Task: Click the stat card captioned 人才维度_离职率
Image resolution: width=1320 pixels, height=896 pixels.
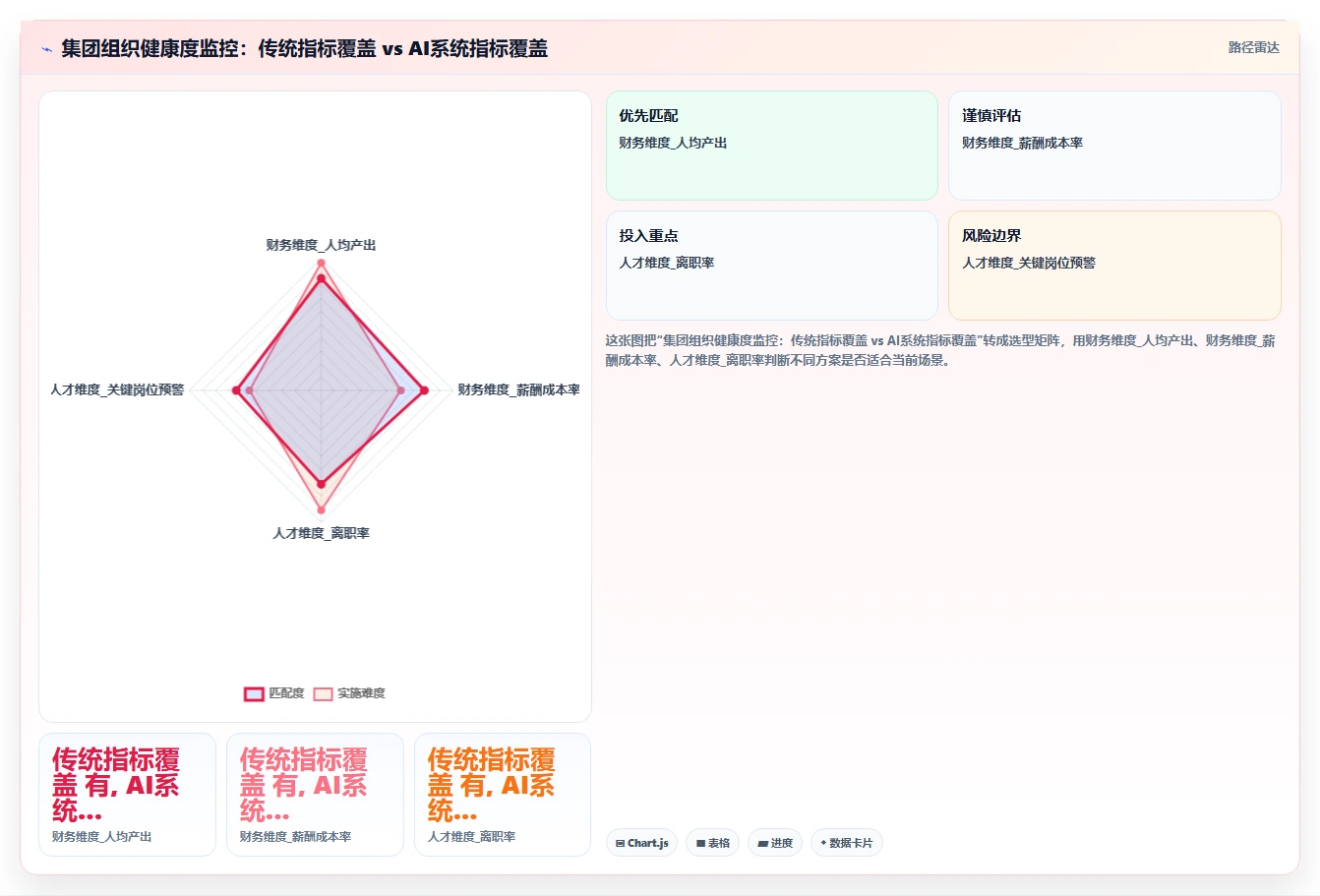Action: tap(503, 795)
